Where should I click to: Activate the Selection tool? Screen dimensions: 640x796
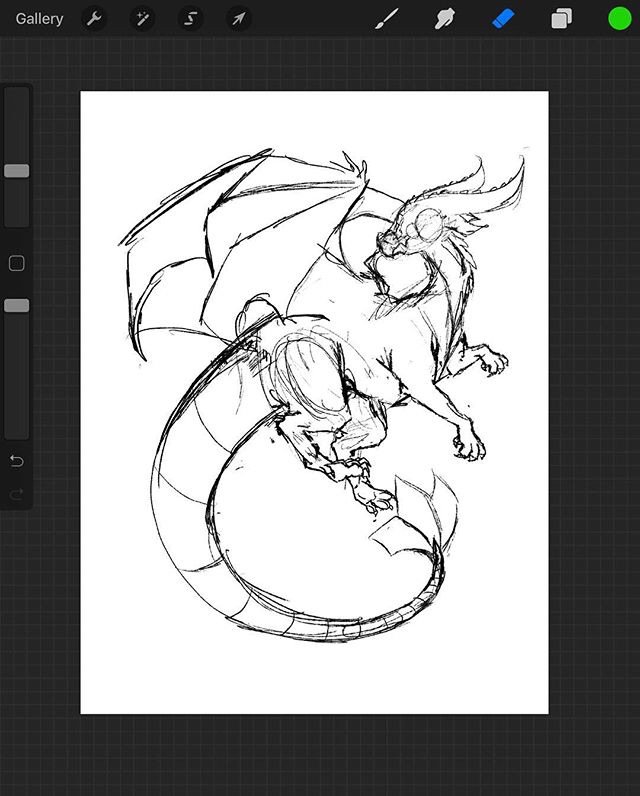(190, 19)
